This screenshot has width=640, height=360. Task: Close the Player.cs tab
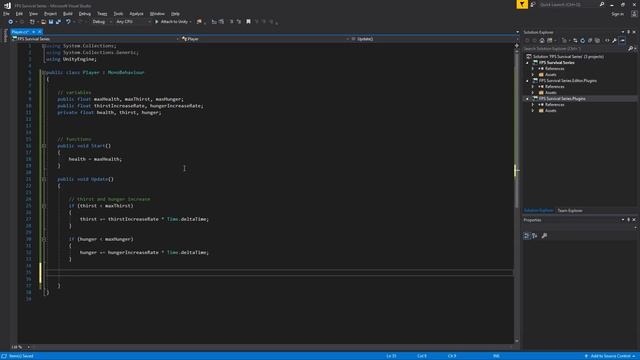(x=40, y=32)
